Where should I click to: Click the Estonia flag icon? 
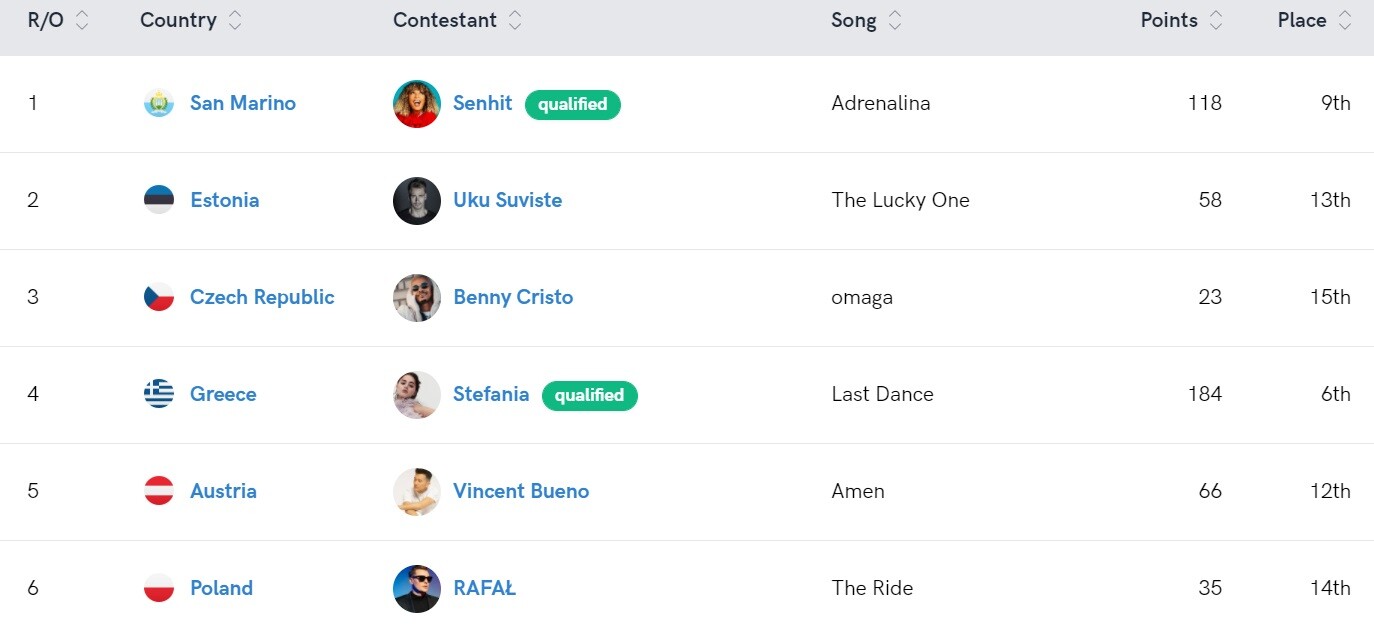(159, 200)
